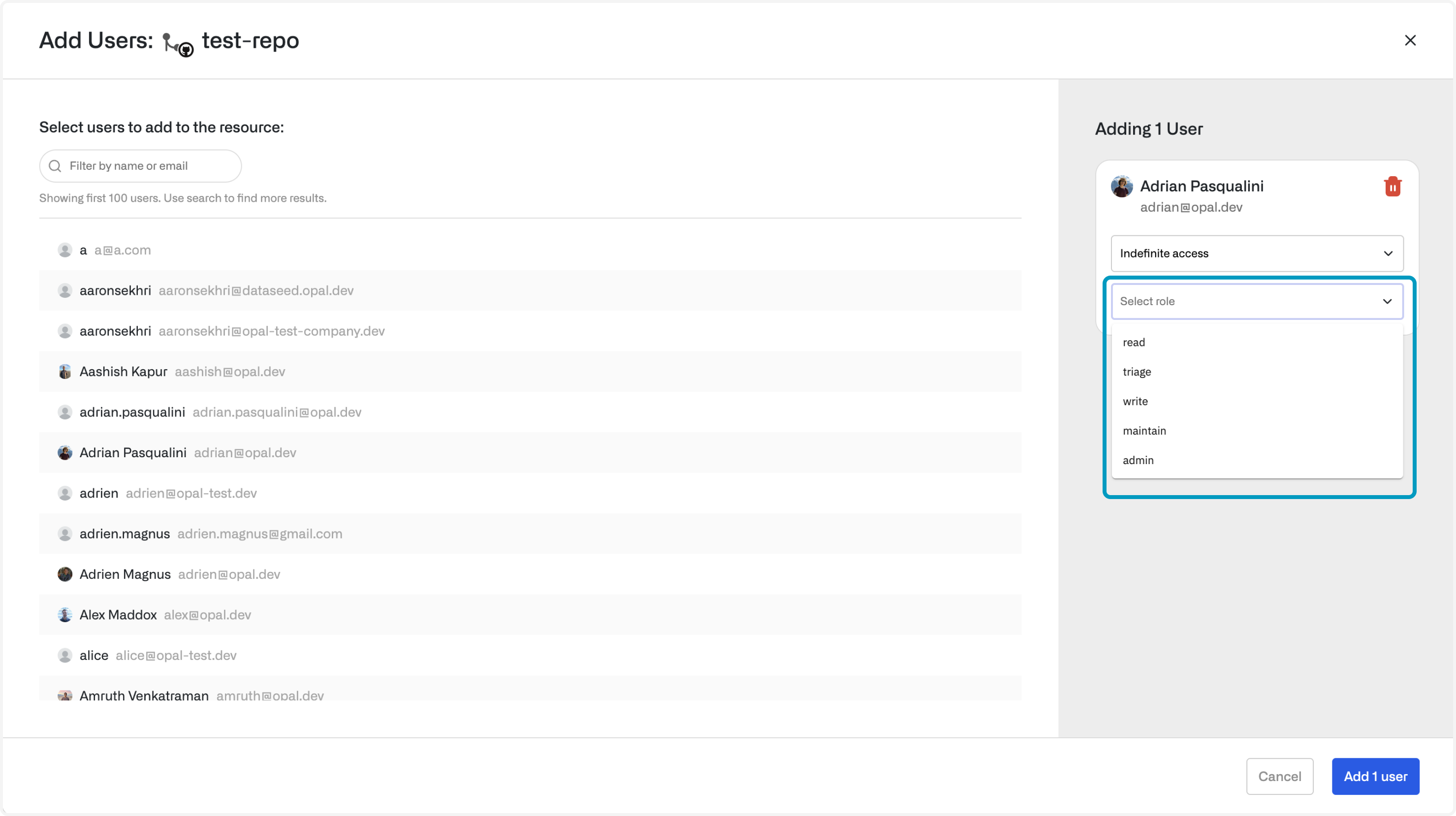Select the maintain role option

[1144, 431]
